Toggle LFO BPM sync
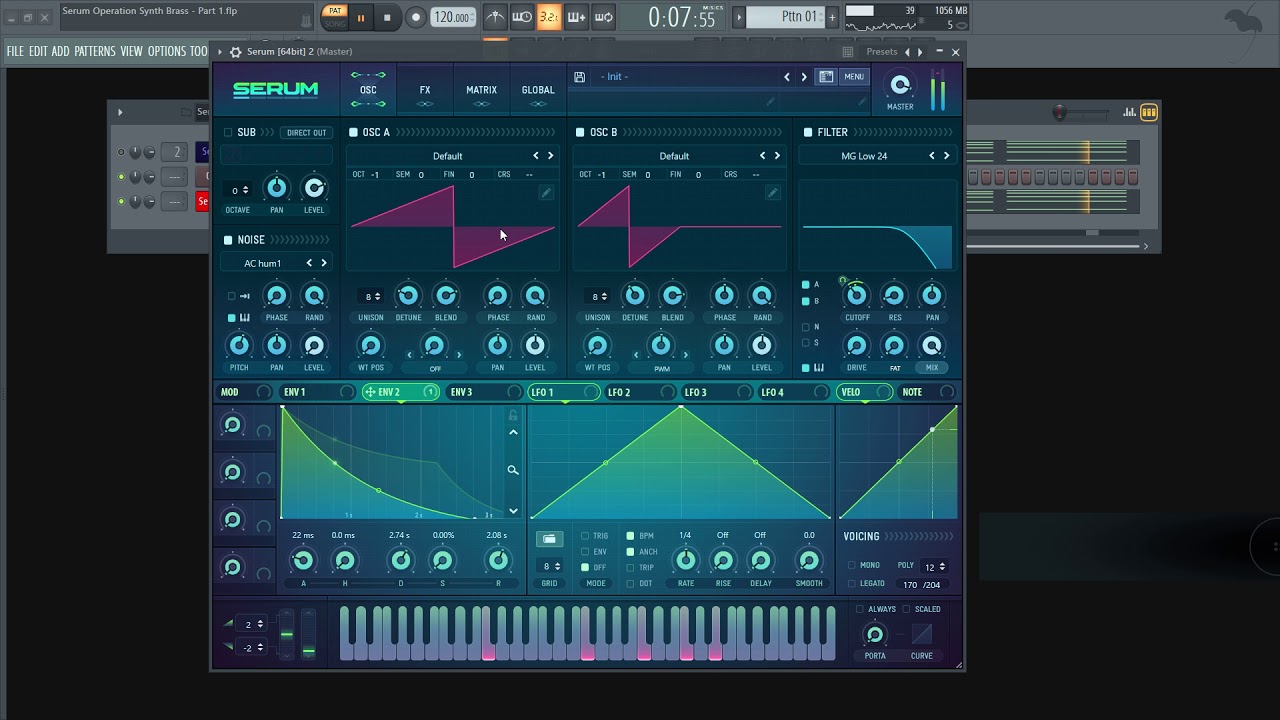 (x=630, y=536)
